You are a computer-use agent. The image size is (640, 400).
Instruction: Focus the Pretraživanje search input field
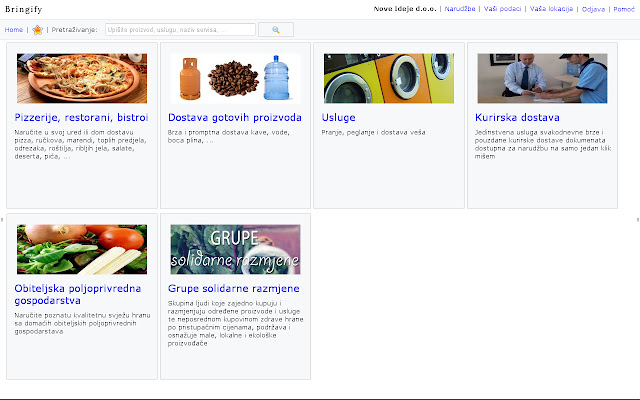pos(180,30)
